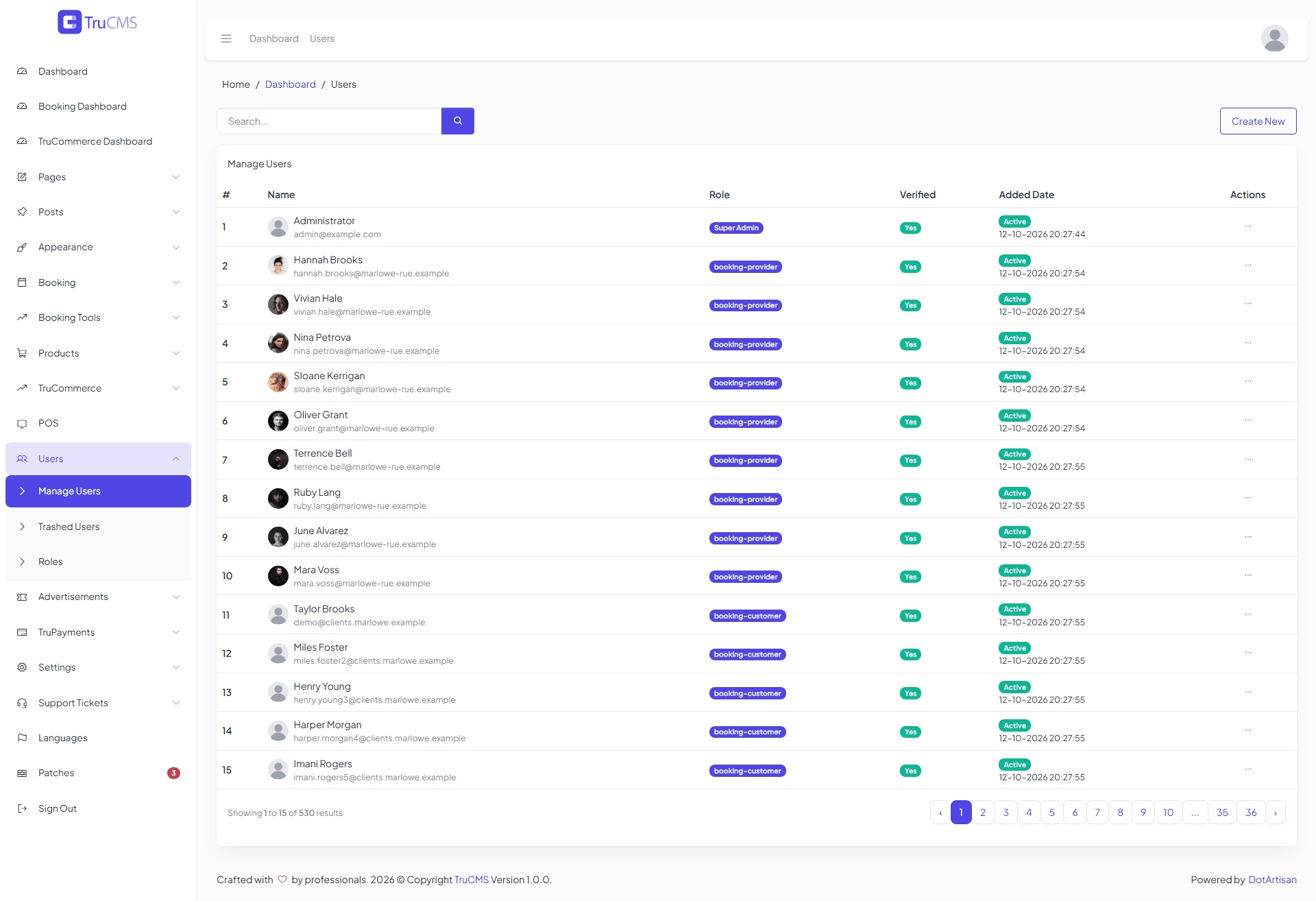
Task: Open Booking Dashboard from sidebar
Action: pos(98,106)
